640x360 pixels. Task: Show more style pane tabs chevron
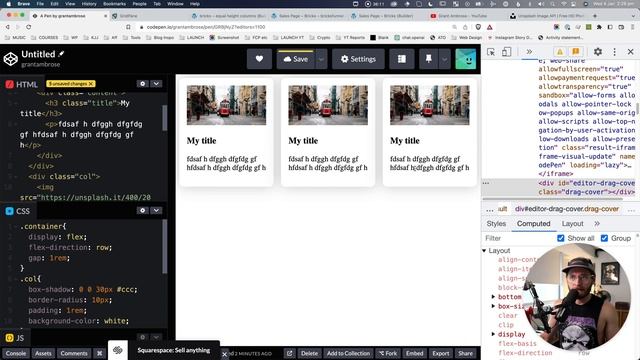(x=597, y=224)
